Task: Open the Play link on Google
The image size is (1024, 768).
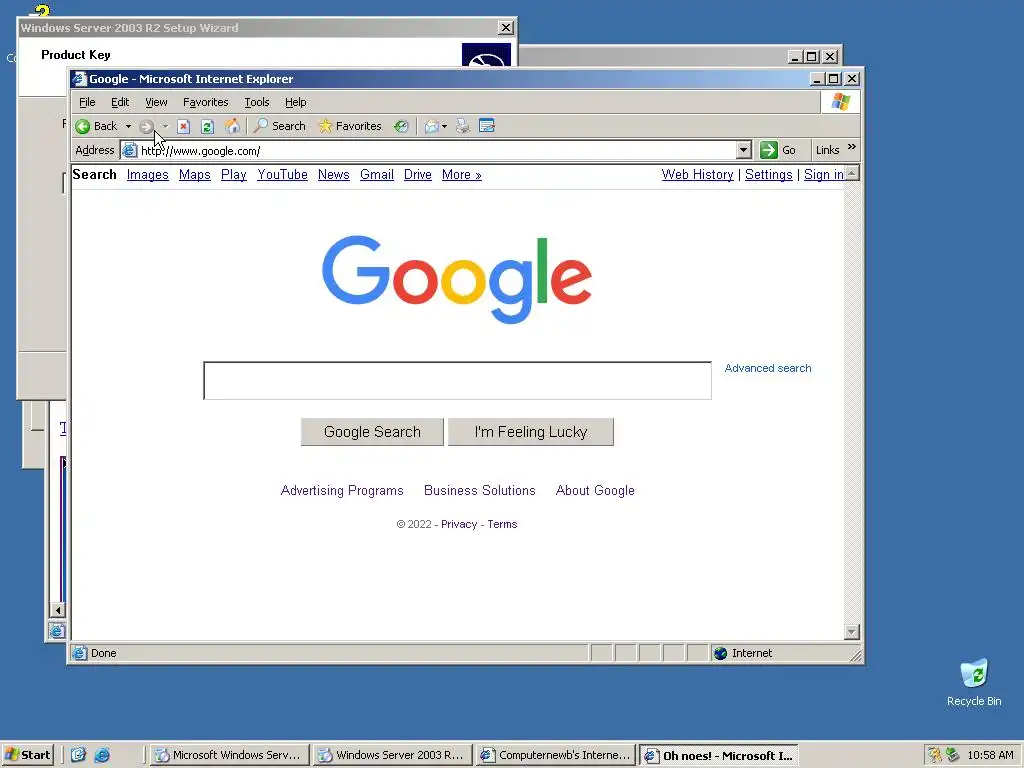Action: pyautogui.click(x=234, y=175)
